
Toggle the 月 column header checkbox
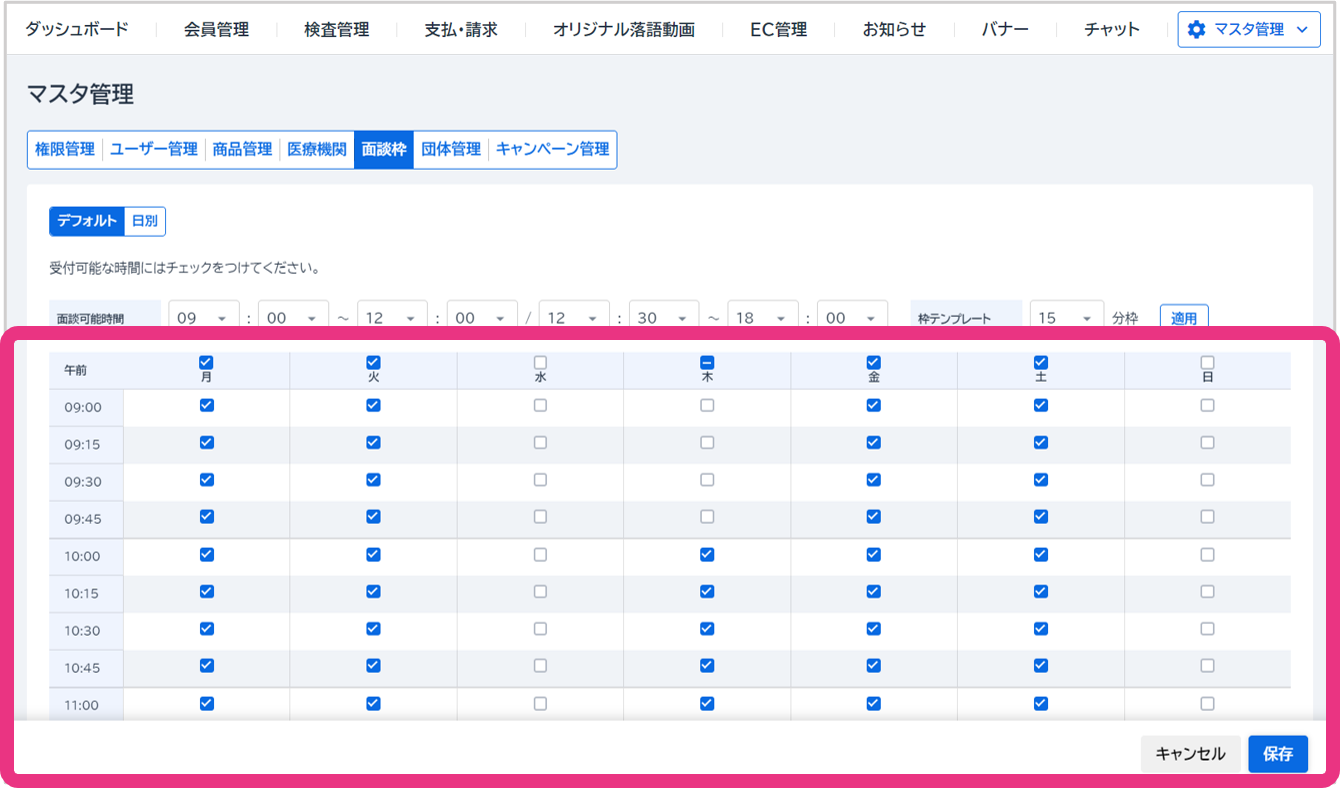[206, 362]
